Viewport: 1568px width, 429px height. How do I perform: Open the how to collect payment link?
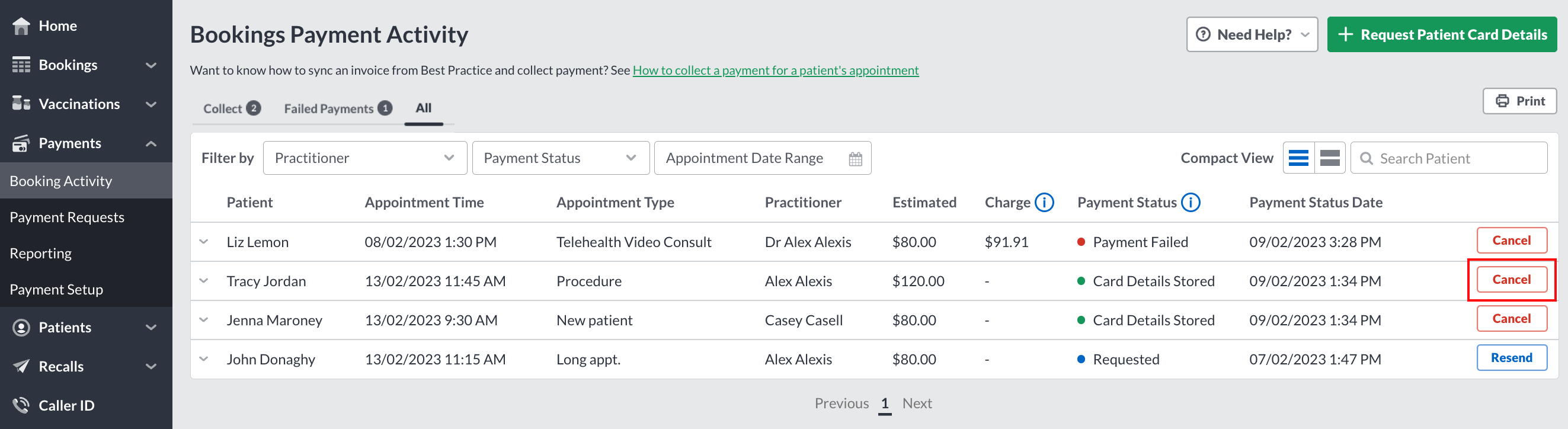775,70
